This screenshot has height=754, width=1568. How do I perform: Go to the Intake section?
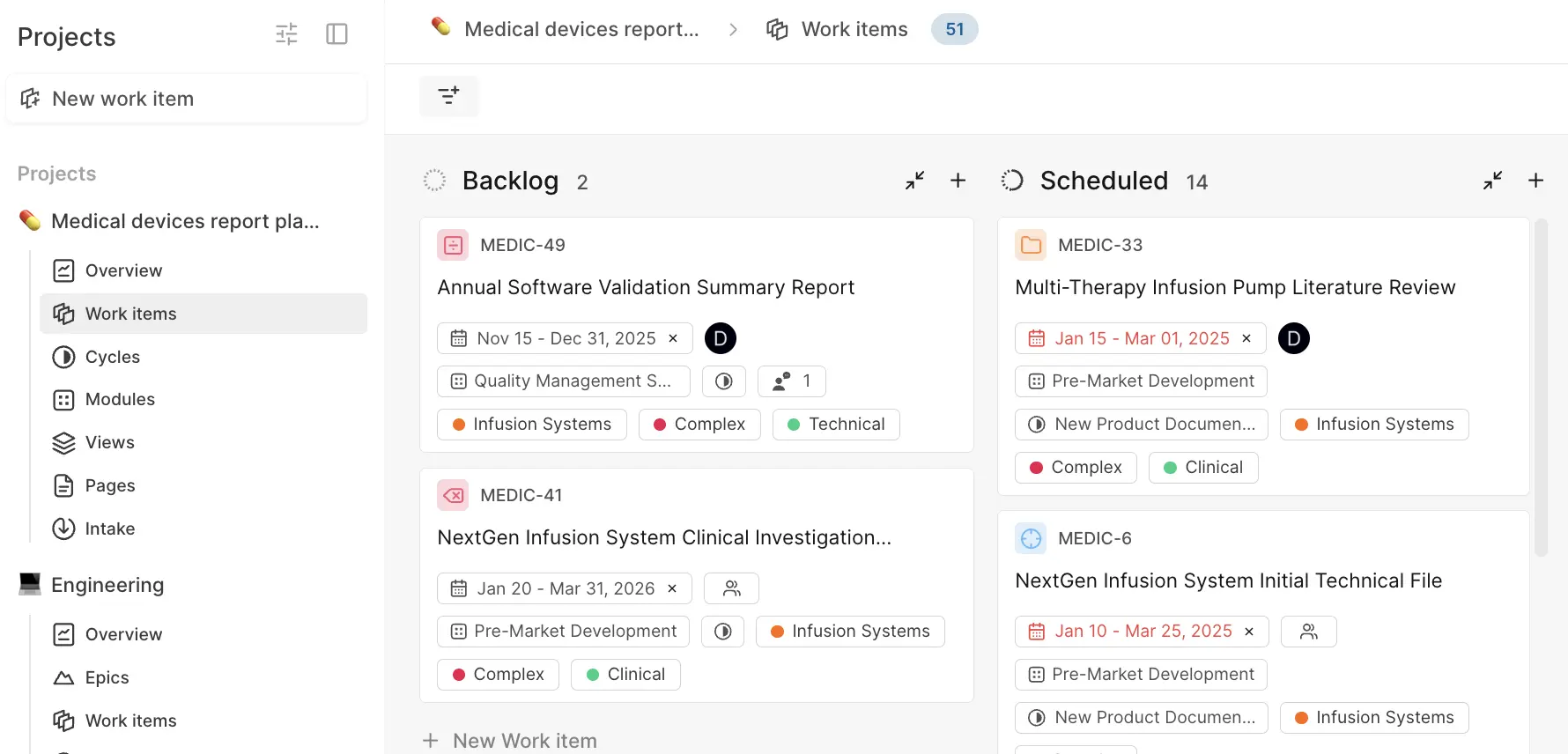(x=109, y=529)
